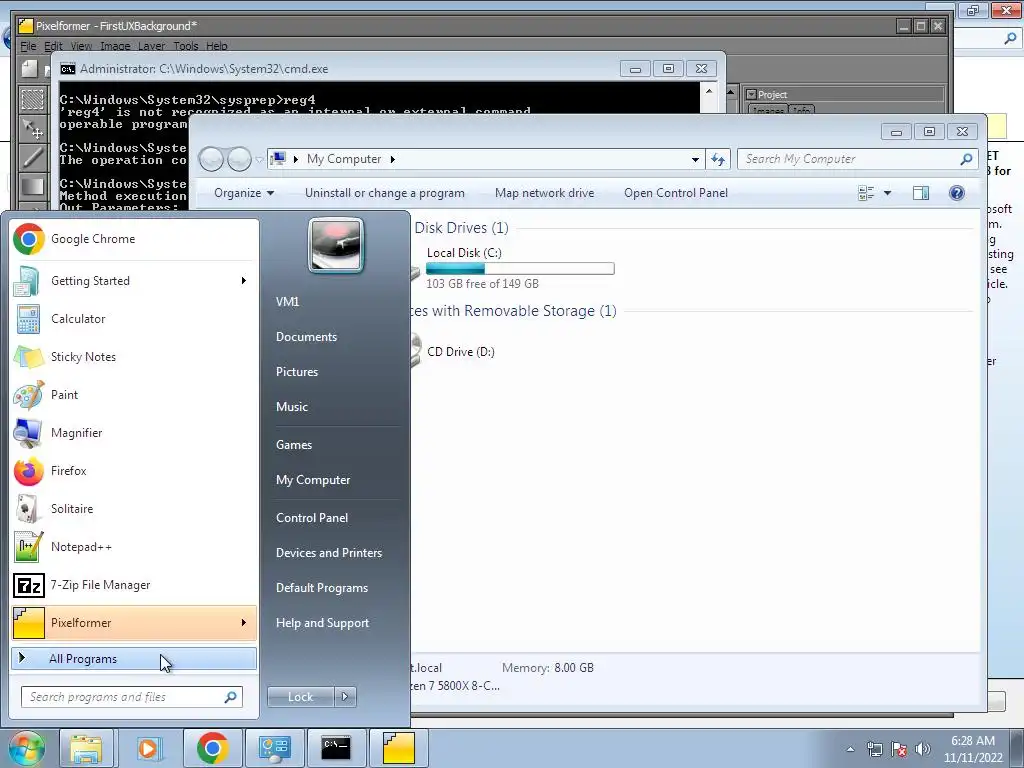Toggle the preview pane in My Computer
This screenshot has height=768, width=1024.
(921, 193)
